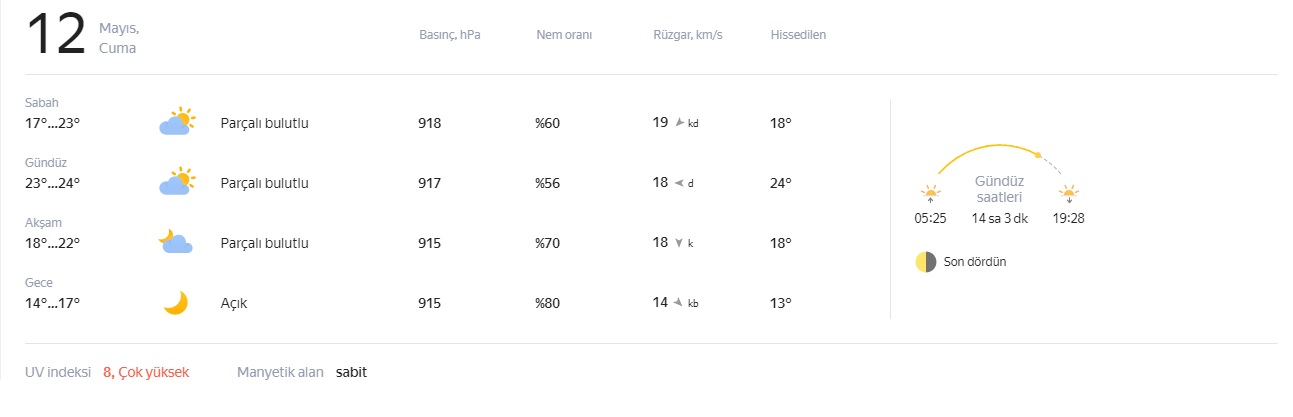This screenshot has width=1293, height=417.
Task: Click the "Basınç, hPa" column header
Action: point(450,36)
